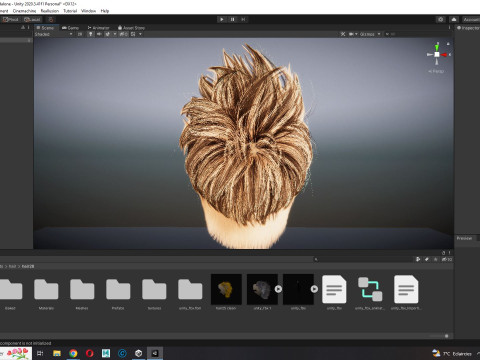480x360 pixels.
Task: Start Play mode in Unity
Action: click(x=222, y=19)
